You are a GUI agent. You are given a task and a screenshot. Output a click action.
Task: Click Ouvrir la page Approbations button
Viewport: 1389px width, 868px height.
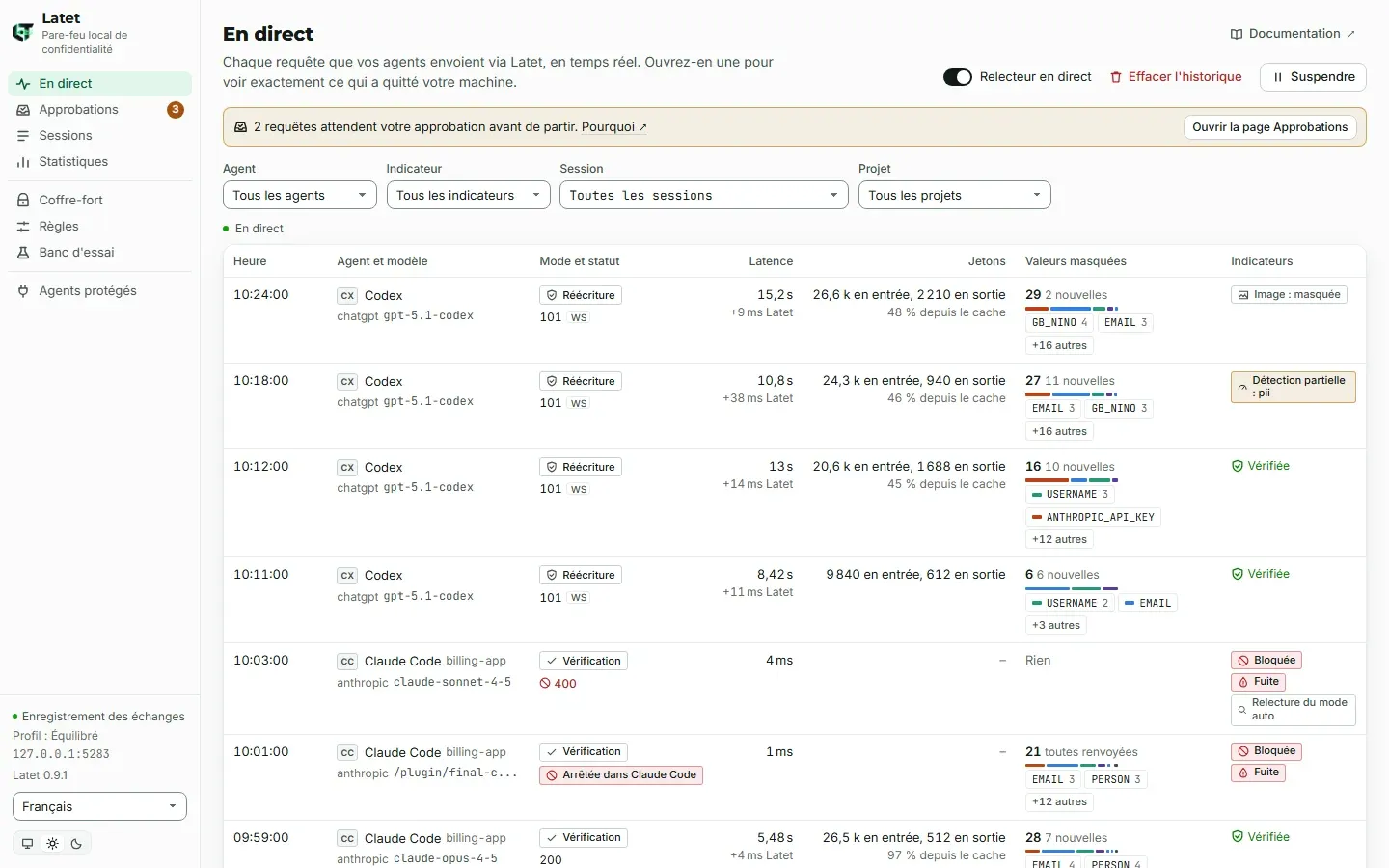point(1269,127)
